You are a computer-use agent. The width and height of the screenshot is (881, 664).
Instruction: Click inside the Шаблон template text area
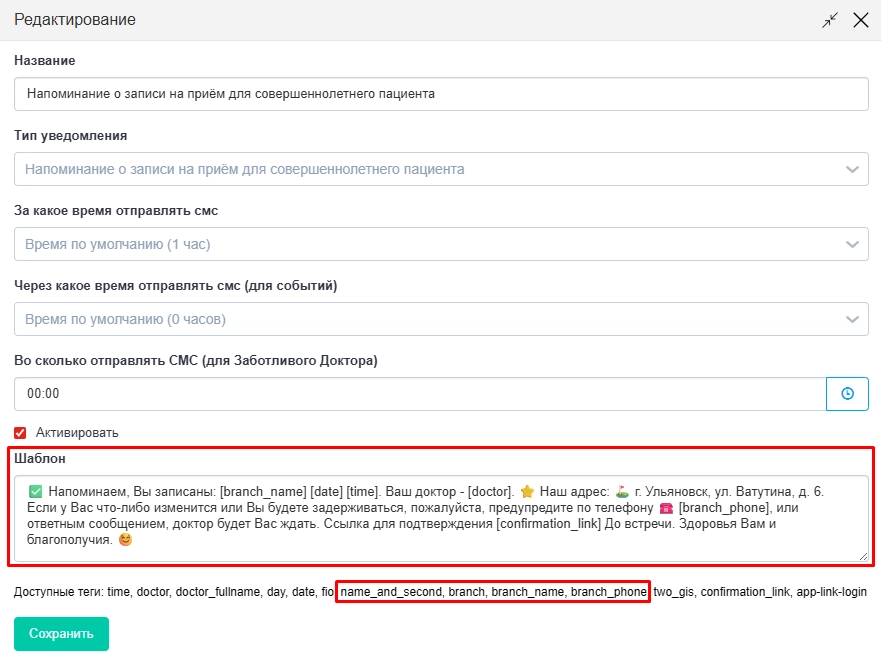pyautogui.click(x=441, y=519)
